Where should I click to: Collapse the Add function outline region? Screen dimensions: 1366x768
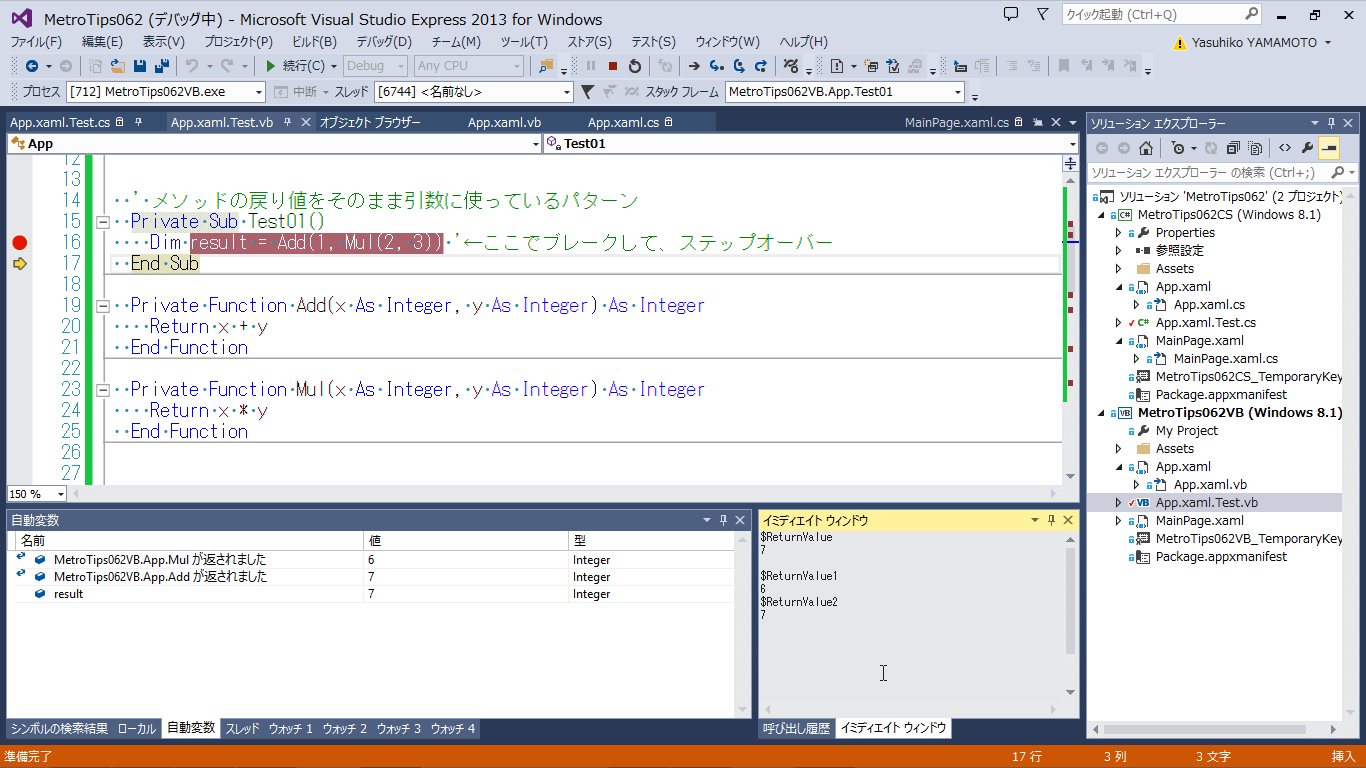(101, 306)
